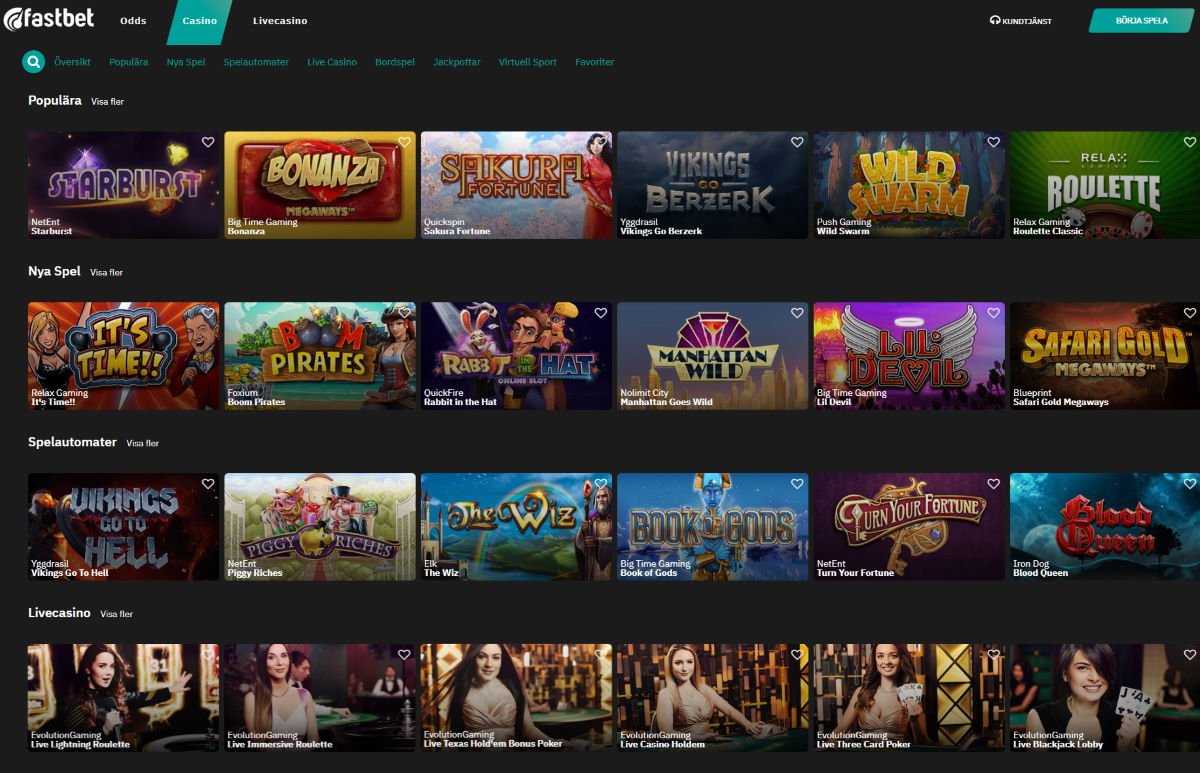Screen dimensions: 1200x773
Task: Toggle the heart on Blood Queen
Action: 1190,484
